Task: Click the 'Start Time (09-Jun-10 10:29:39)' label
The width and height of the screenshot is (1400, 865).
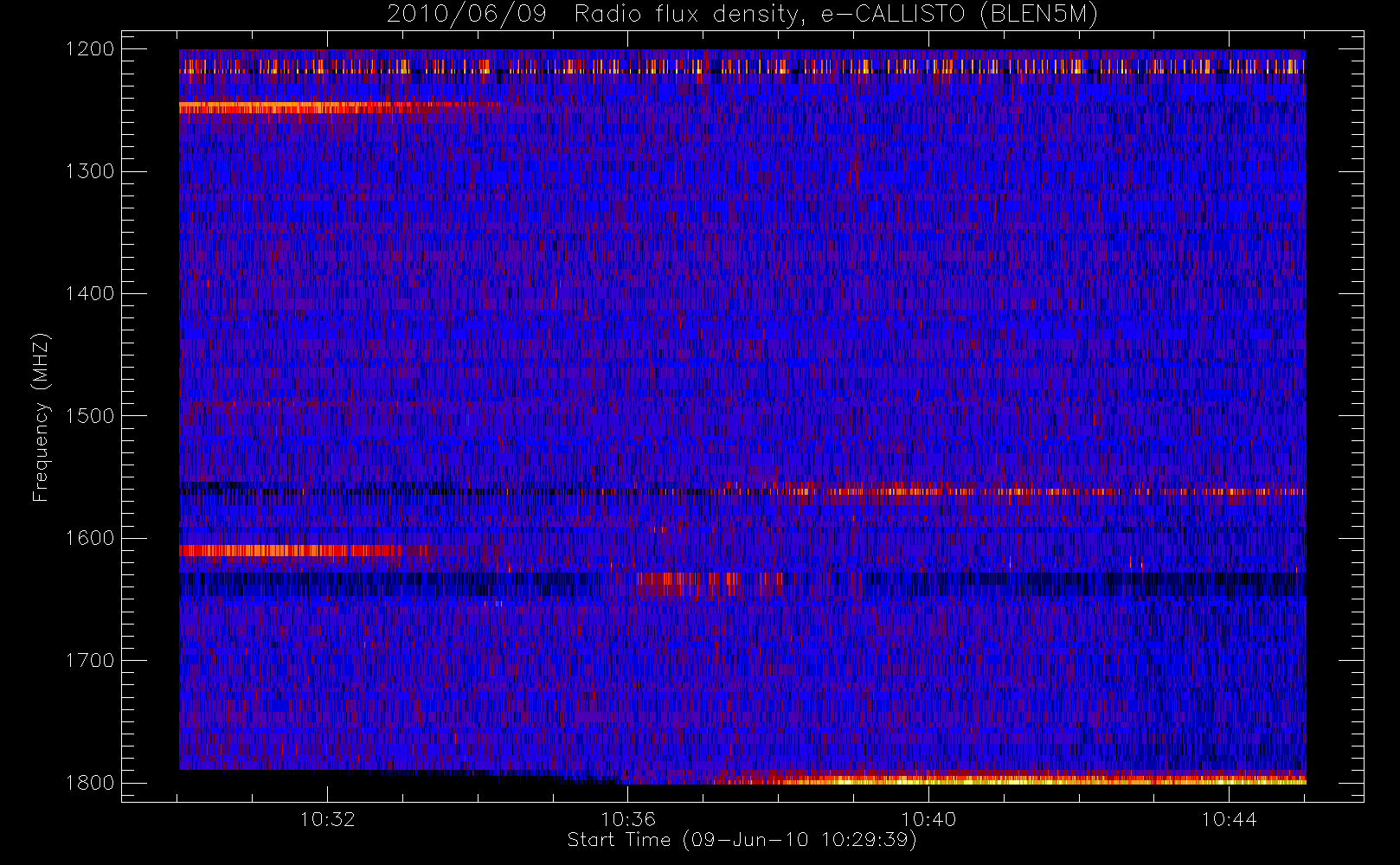Action: tap(742, 840)
